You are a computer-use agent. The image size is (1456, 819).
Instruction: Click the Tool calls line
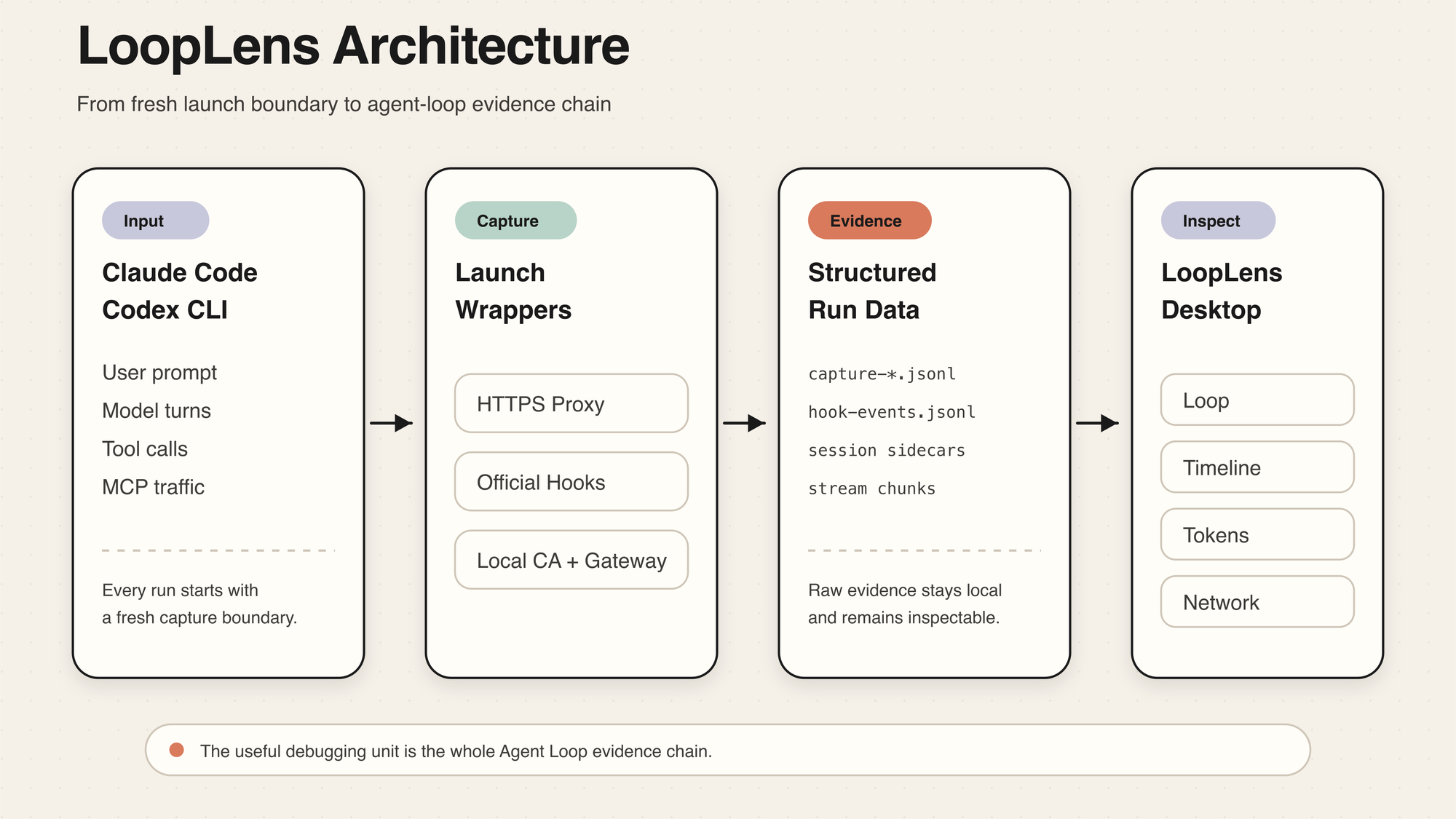(x=145, y=449)
